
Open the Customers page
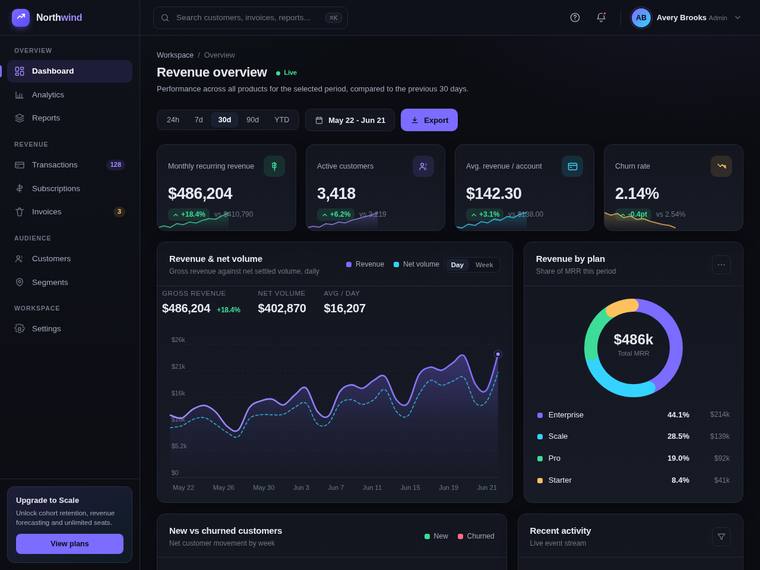point(70,259)
